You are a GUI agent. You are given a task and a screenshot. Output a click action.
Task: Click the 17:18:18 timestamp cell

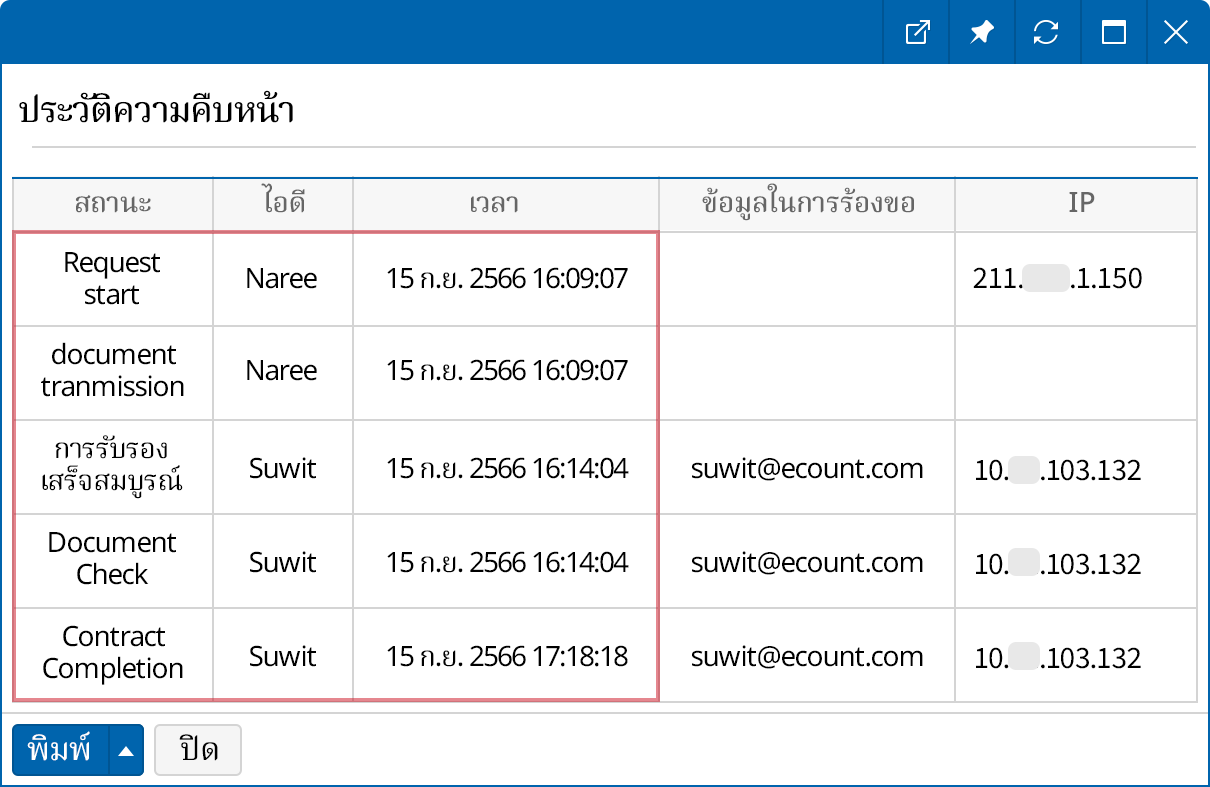point(507,657)
